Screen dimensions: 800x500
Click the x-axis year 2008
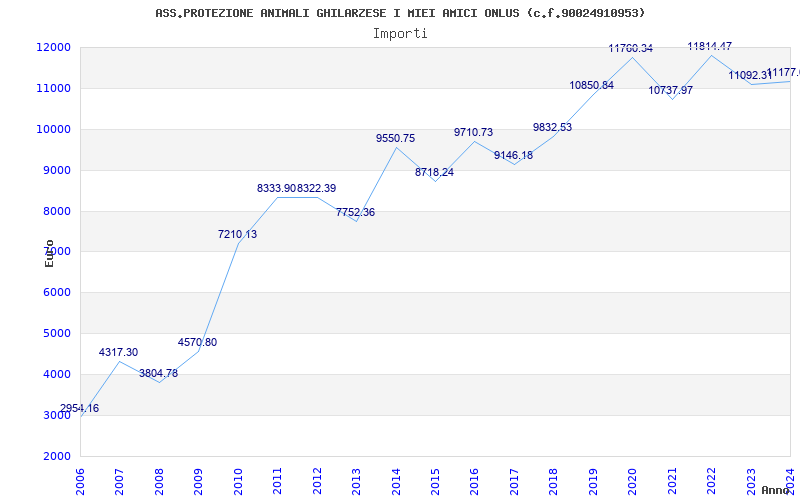tap(159, 481)
